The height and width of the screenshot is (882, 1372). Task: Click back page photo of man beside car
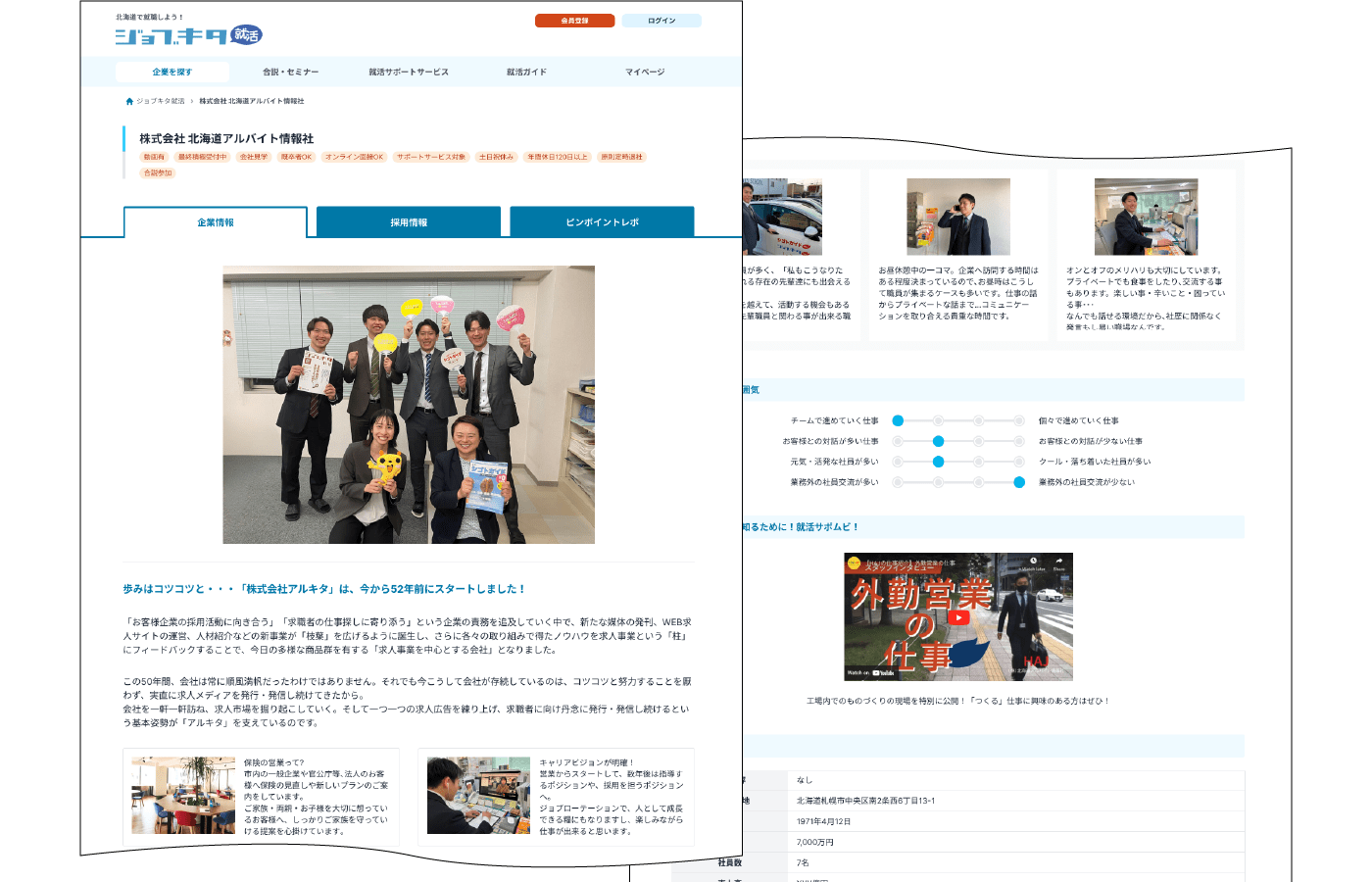[782, 217]
